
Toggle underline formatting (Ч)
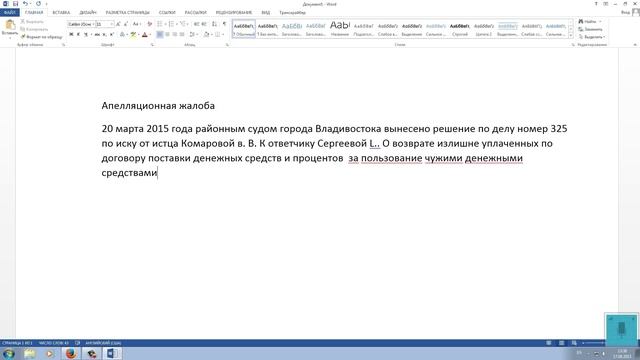click(x=86, y=35)
